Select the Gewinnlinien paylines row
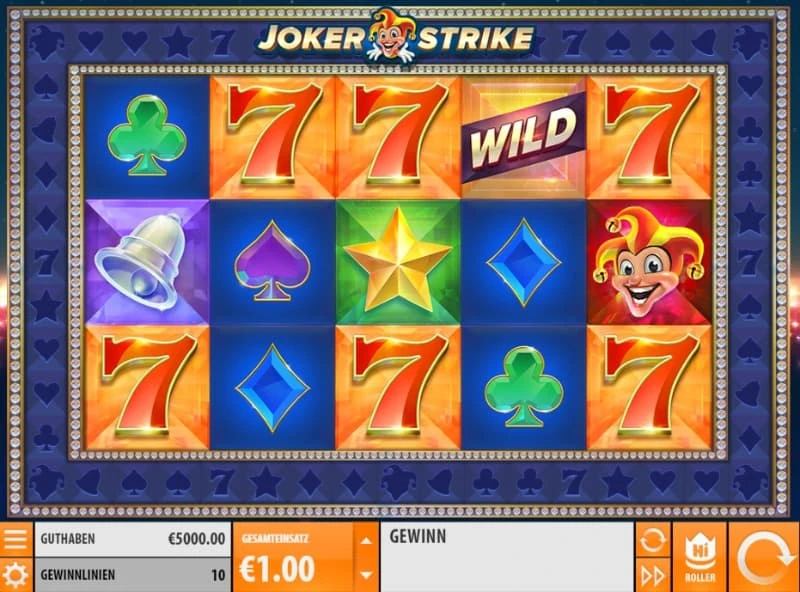The width and height of the screenshot is (800, 592). pos(133,575)
